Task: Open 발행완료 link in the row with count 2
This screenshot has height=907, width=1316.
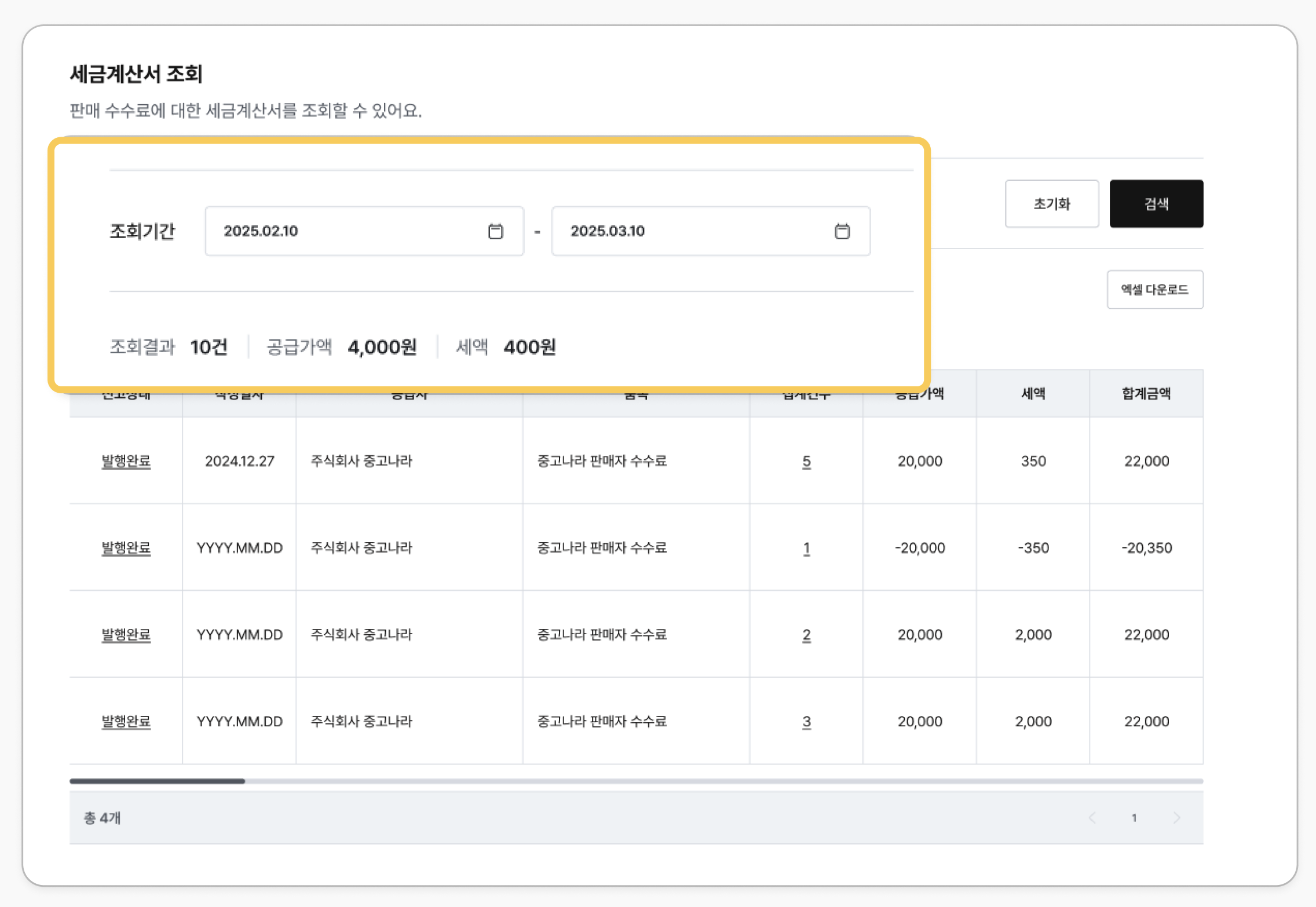Action: (126, 635)
